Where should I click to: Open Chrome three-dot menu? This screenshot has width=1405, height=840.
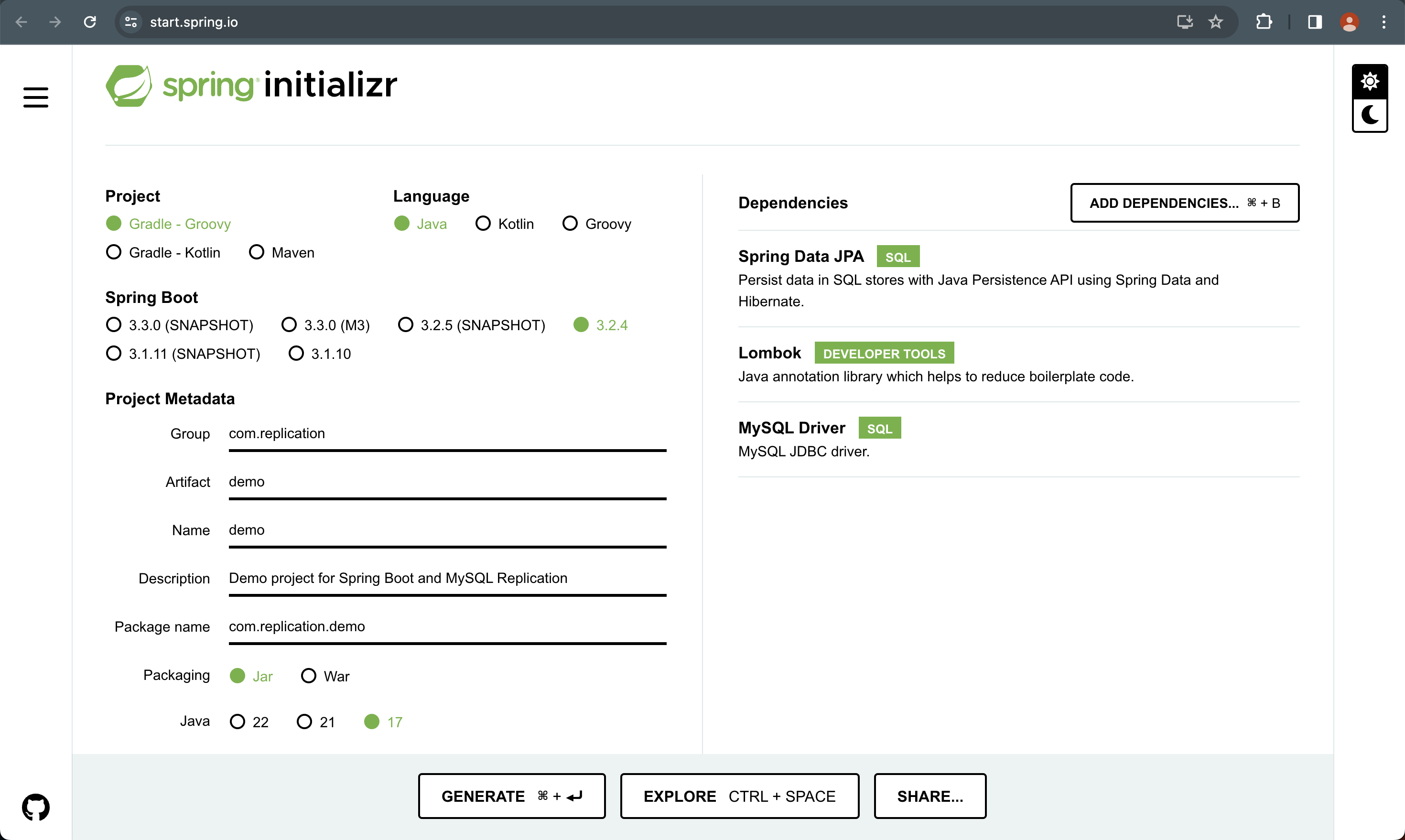tap(1383, 22)
